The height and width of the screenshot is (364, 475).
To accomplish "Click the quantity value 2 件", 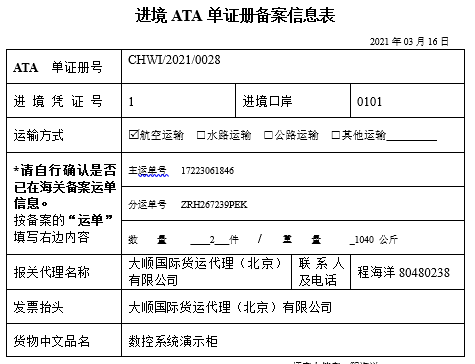I will click(215, 239).
